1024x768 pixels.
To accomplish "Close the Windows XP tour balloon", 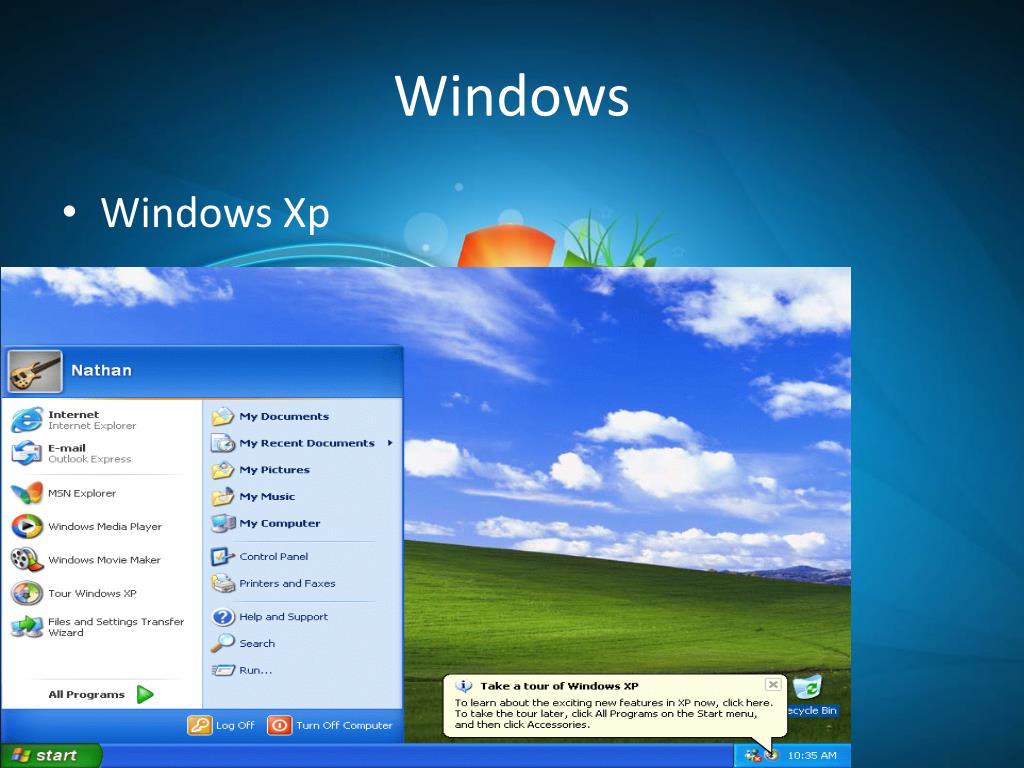I will coord(773,684).
